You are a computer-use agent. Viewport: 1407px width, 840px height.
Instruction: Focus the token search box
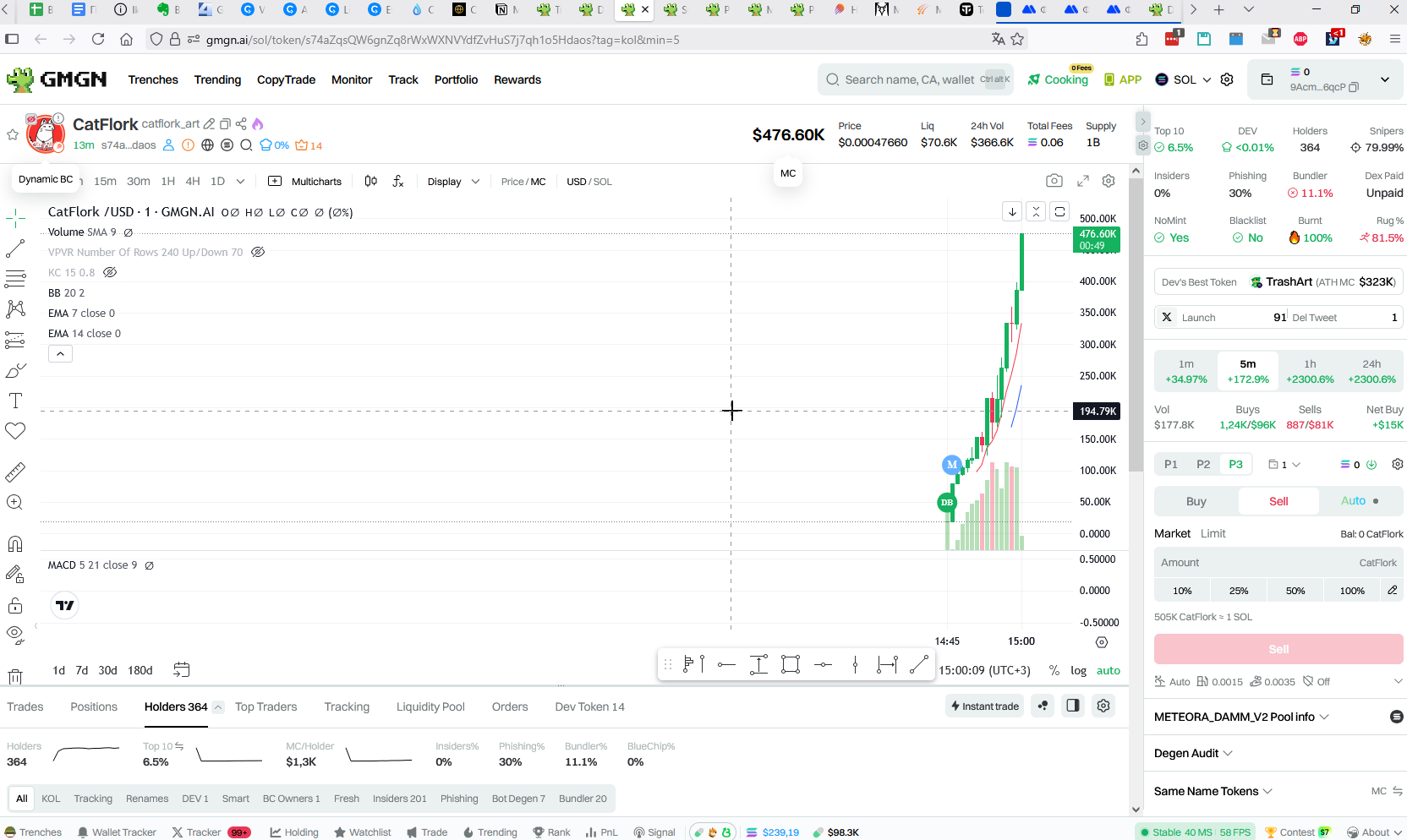pos(916,79)
